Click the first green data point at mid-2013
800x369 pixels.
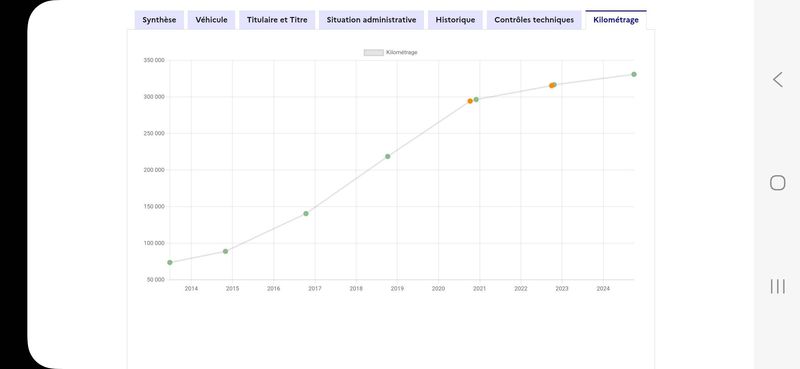click(170, 262)
